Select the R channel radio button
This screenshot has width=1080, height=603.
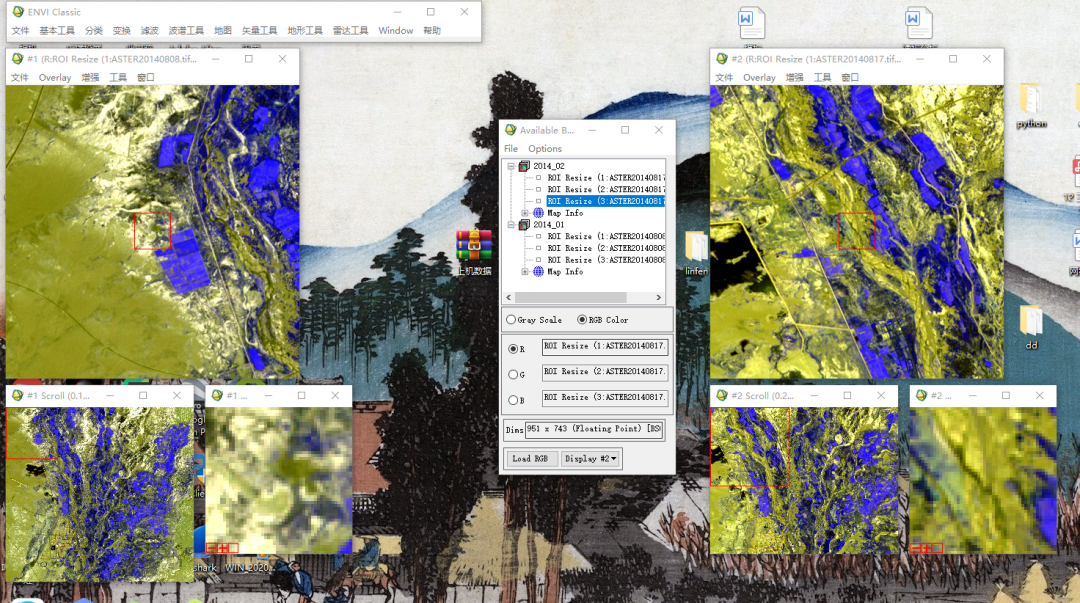[512, 349]
